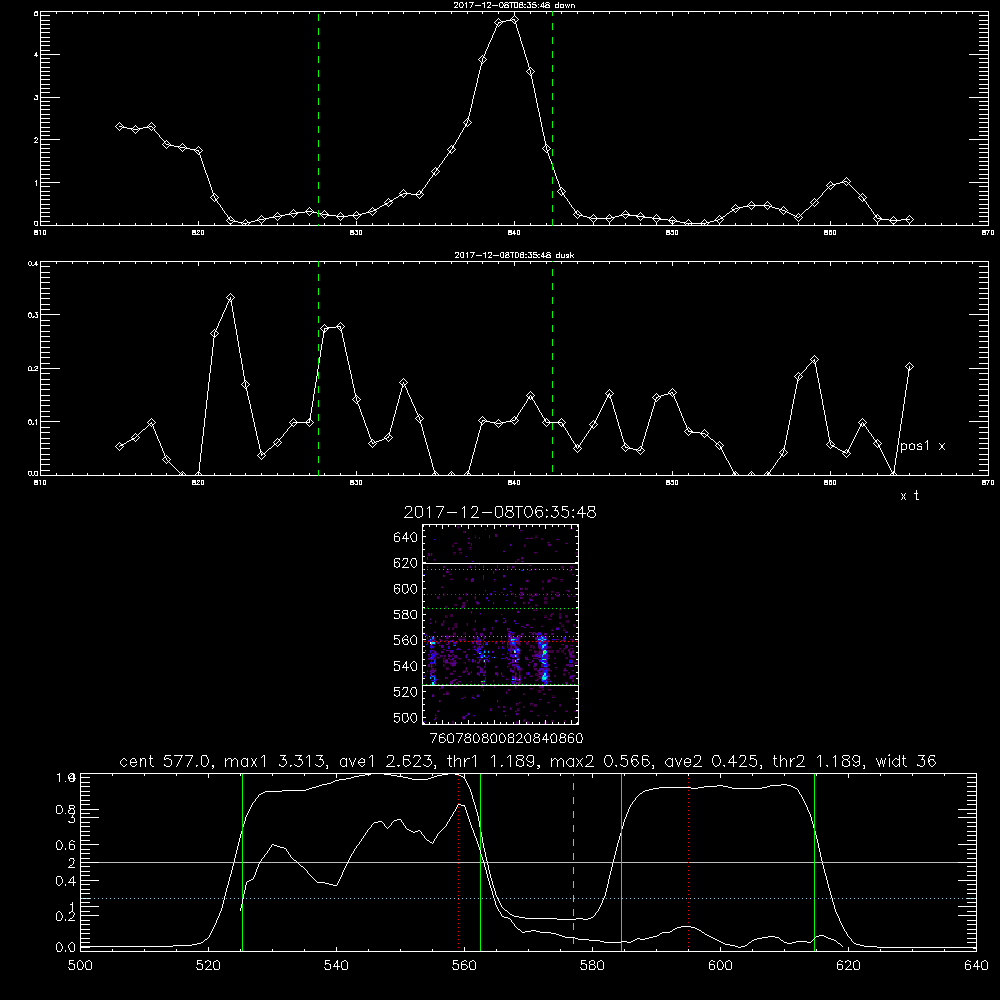Click the solid white line at spectrogram 620
1000x1000 pixels.
501,563
